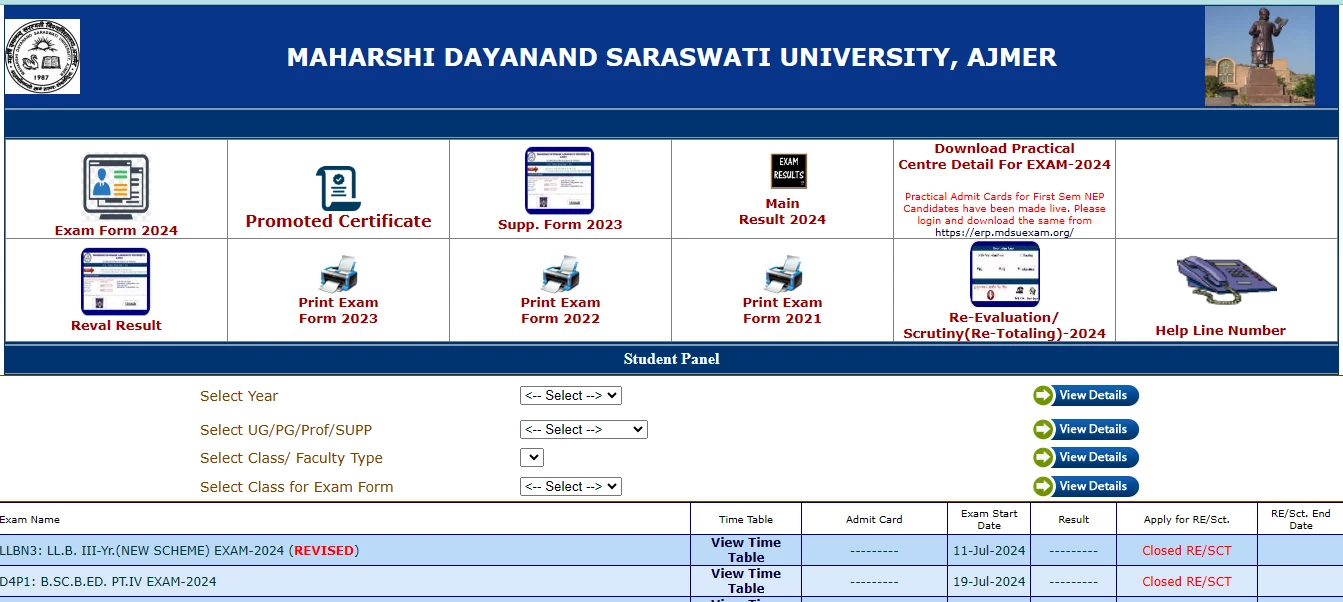The width and height of the screenshot is (1343, 602).
Task: Expand the Select Class for Exam Form dropdown
Action: [x=571, y=486]
